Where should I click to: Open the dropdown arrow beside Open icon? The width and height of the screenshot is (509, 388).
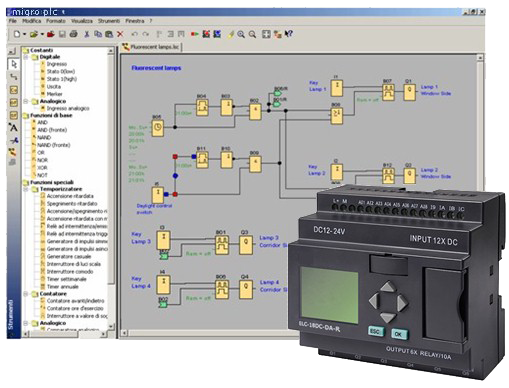pyautogui.click(x=42, y=34)
